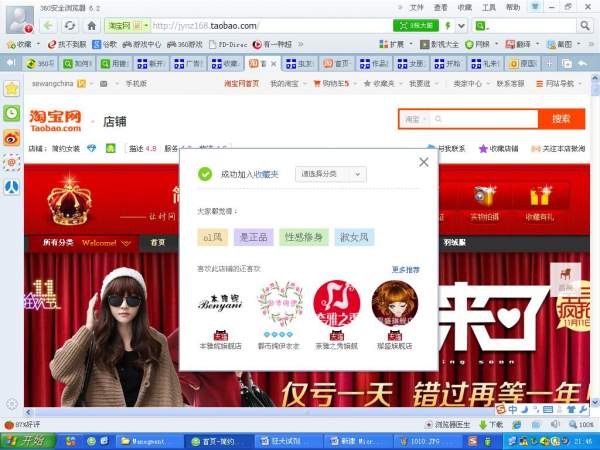The width and height of the screenshot is (600, 450).
Task: Collapse the sidebar with tab bar left icon
Action: click(x=11, y=63)
